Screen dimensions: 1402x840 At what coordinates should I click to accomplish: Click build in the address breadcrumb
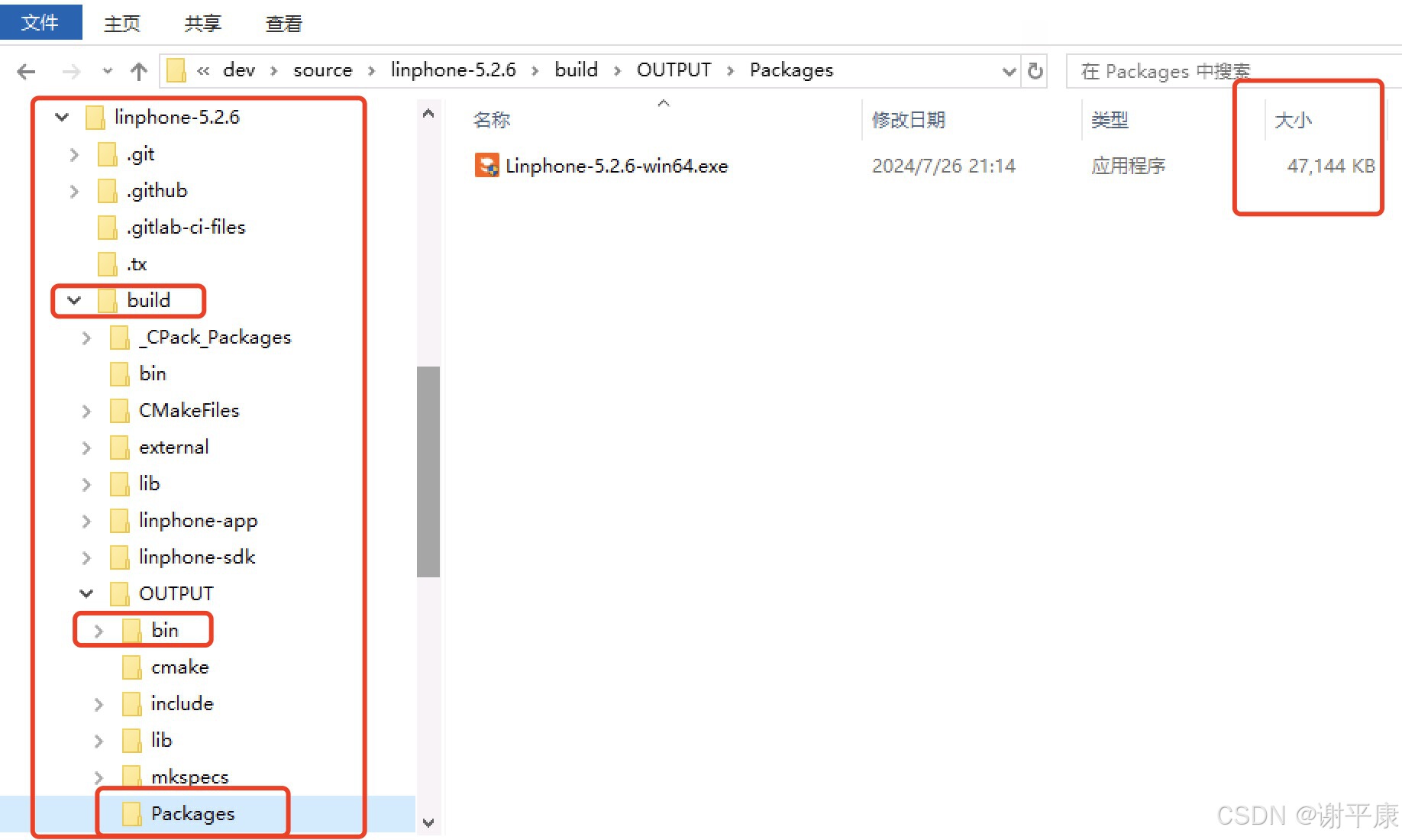pyautogui.click(x=576, y=70)
